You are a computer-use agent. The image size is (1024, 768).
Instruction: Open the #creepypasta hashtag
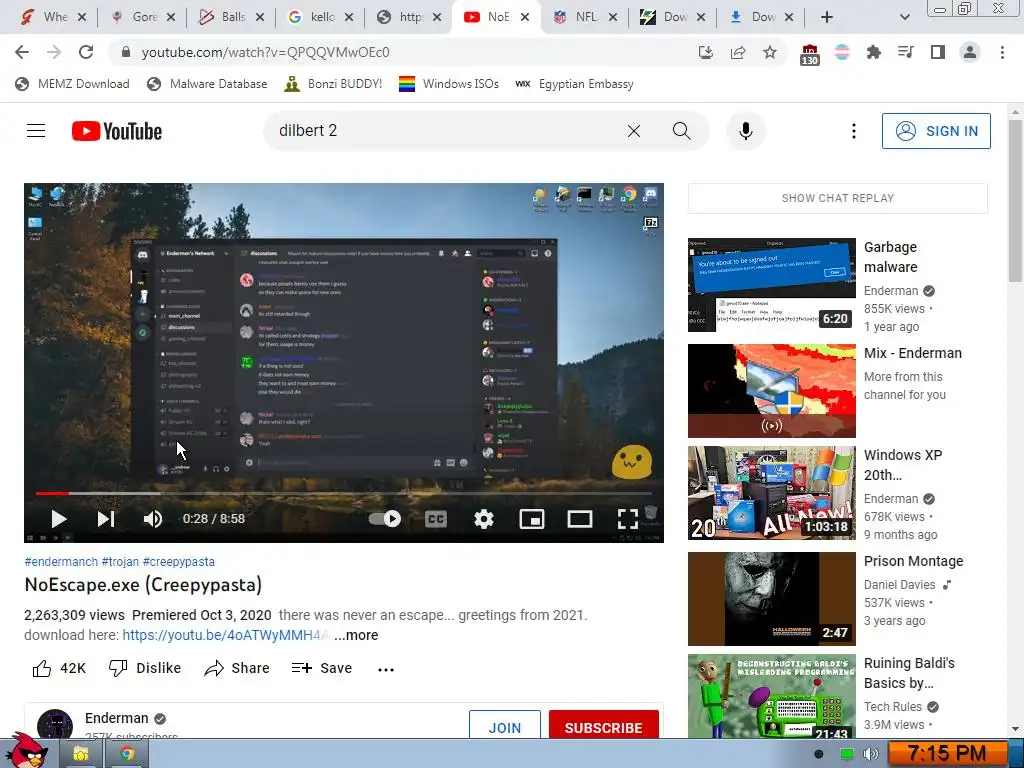(x=178, y=562)
